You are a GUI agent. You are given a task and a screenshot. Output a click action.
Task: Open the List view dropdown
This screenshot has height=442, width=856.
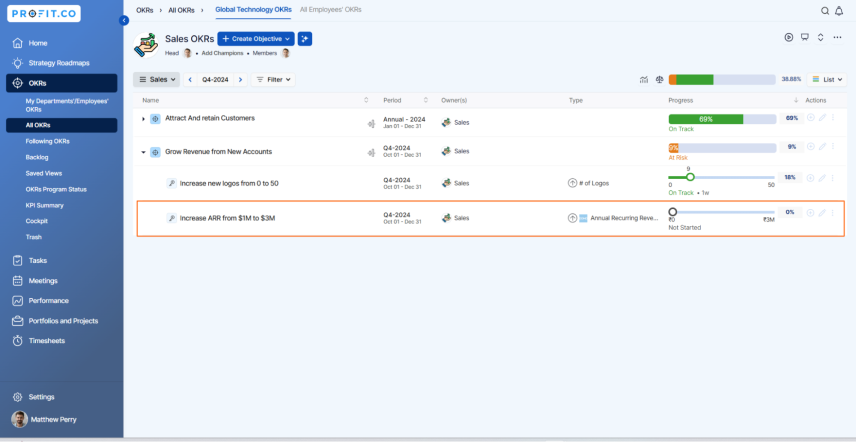(x=827, y=80)
